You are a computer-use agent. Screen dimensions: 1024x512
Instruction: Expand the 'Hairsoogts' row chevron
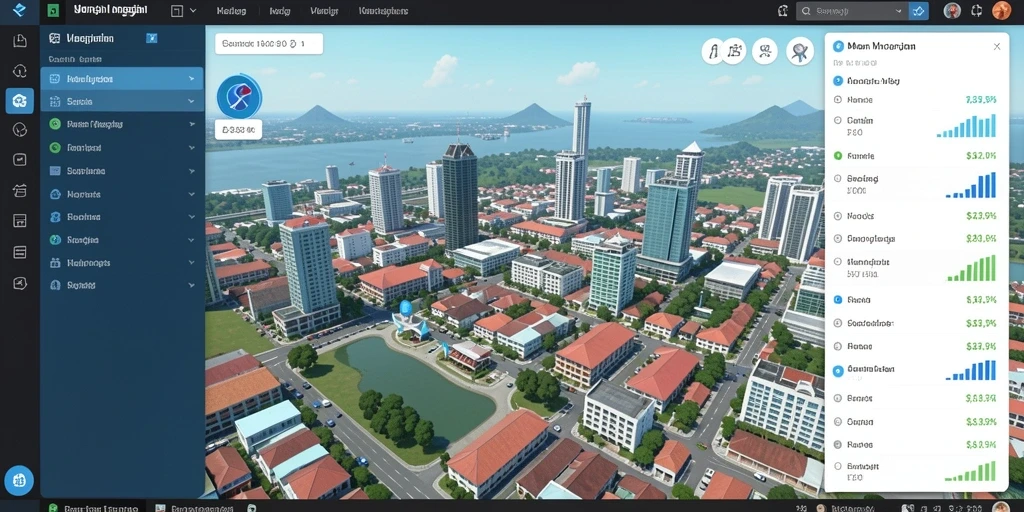pos(191,263)
